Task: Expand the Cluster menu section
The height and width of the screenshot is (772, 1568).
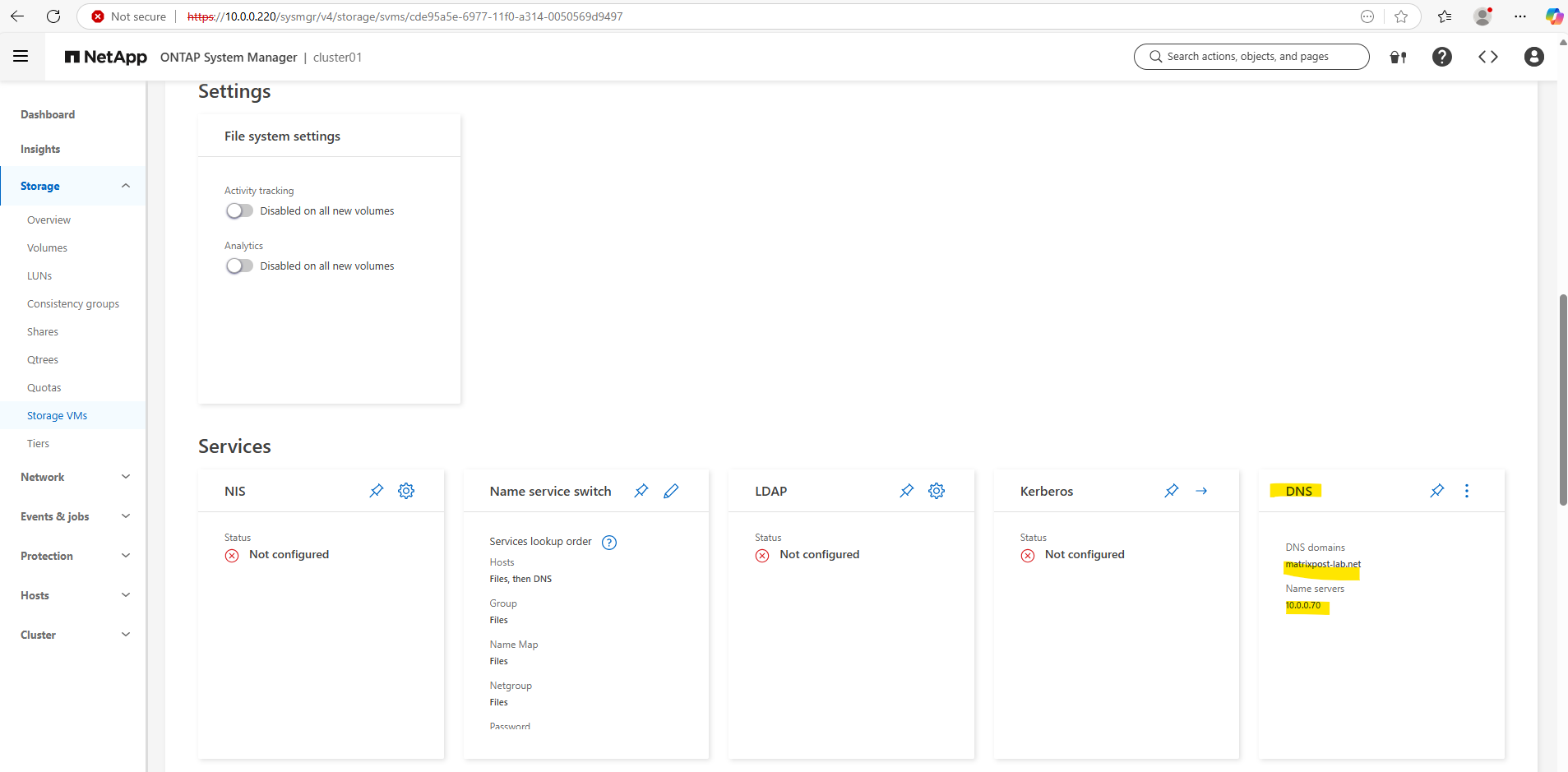Action: coord(126,635)
